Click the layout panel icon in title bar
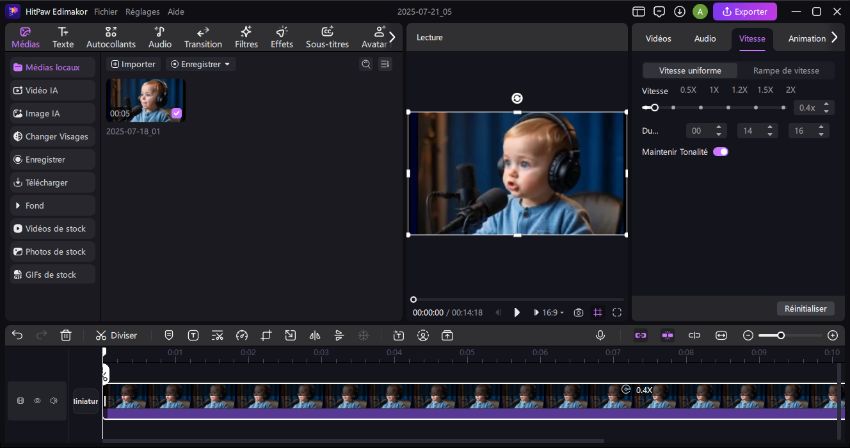850x448 pixels. pyautogui.click(x=639, y=11)
